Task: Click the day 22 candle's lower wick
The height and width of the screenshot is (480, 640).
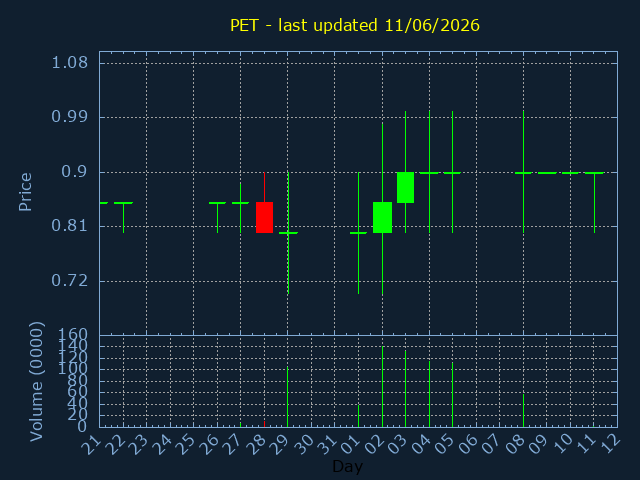Action: pyautogui.click(x=124, y=218)
